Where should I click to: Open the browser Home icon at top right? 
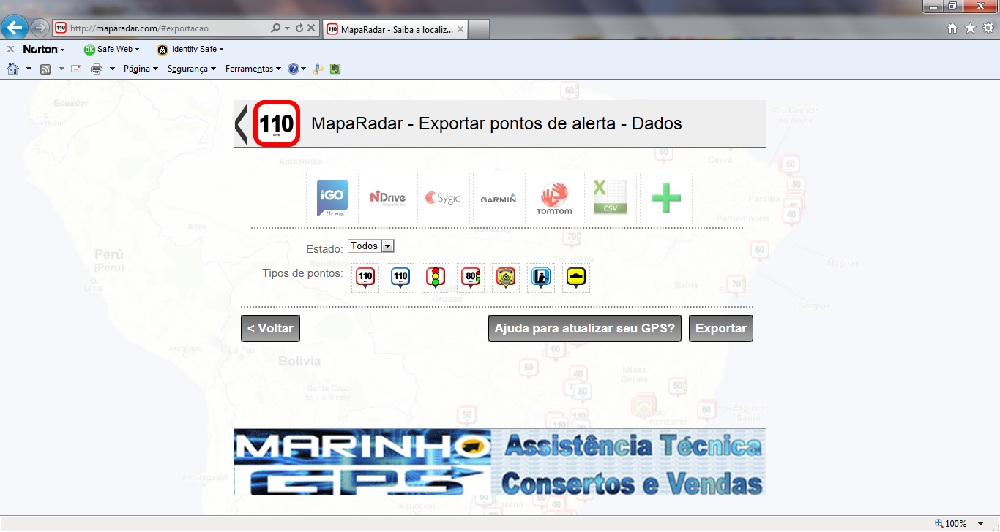953,28
